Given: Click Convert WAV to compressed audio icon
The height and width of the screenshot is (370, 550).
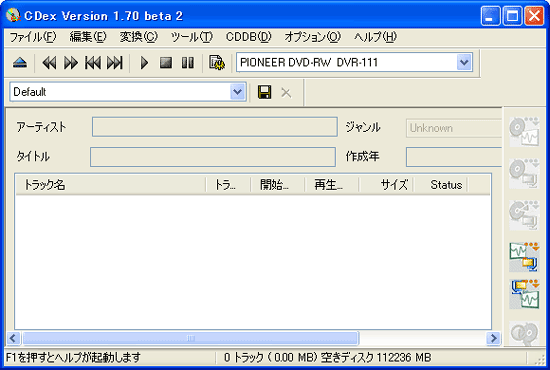Looking at the screenshot, I should [x=524, y=257].
